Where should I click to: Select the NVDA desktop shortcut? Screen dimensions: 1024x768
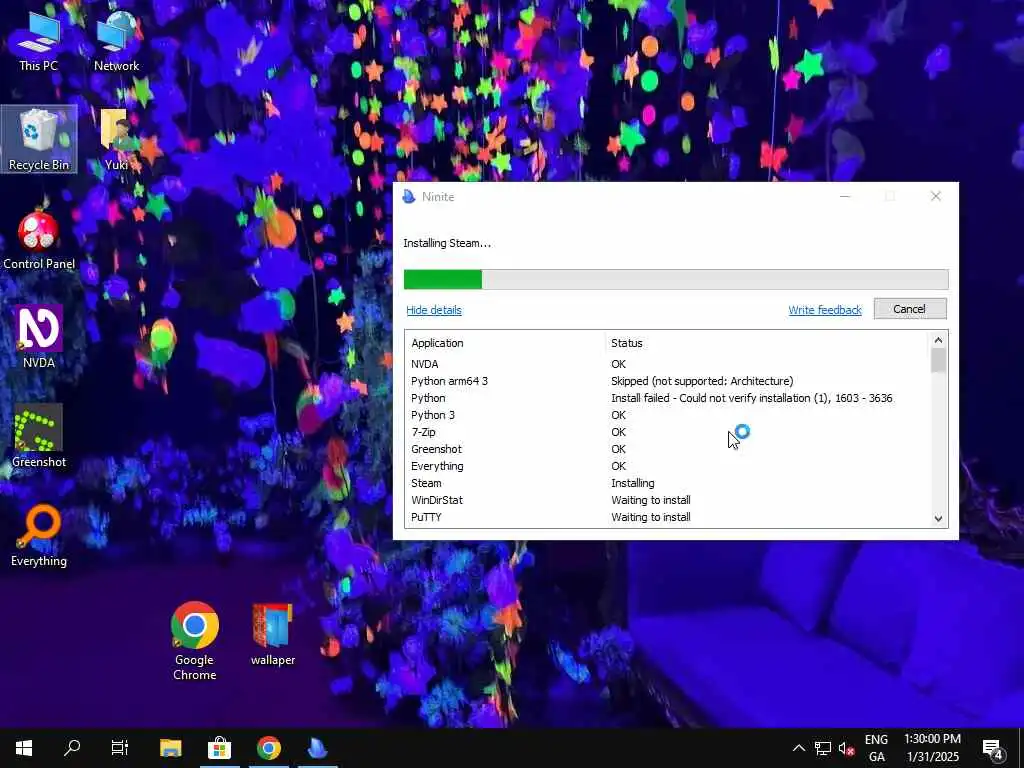(x=39, y=338)
